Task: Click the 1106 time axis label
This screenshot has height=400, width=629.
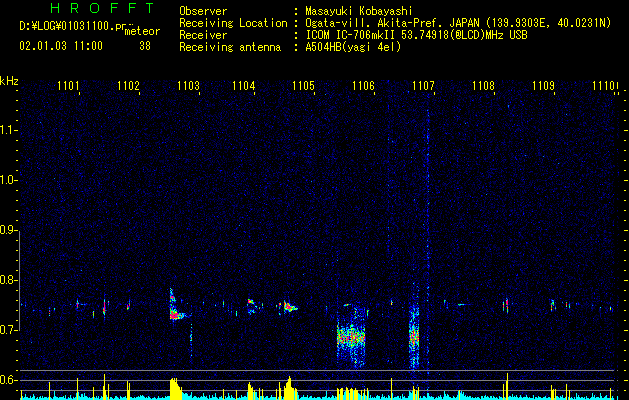Action: click(363, 85)
